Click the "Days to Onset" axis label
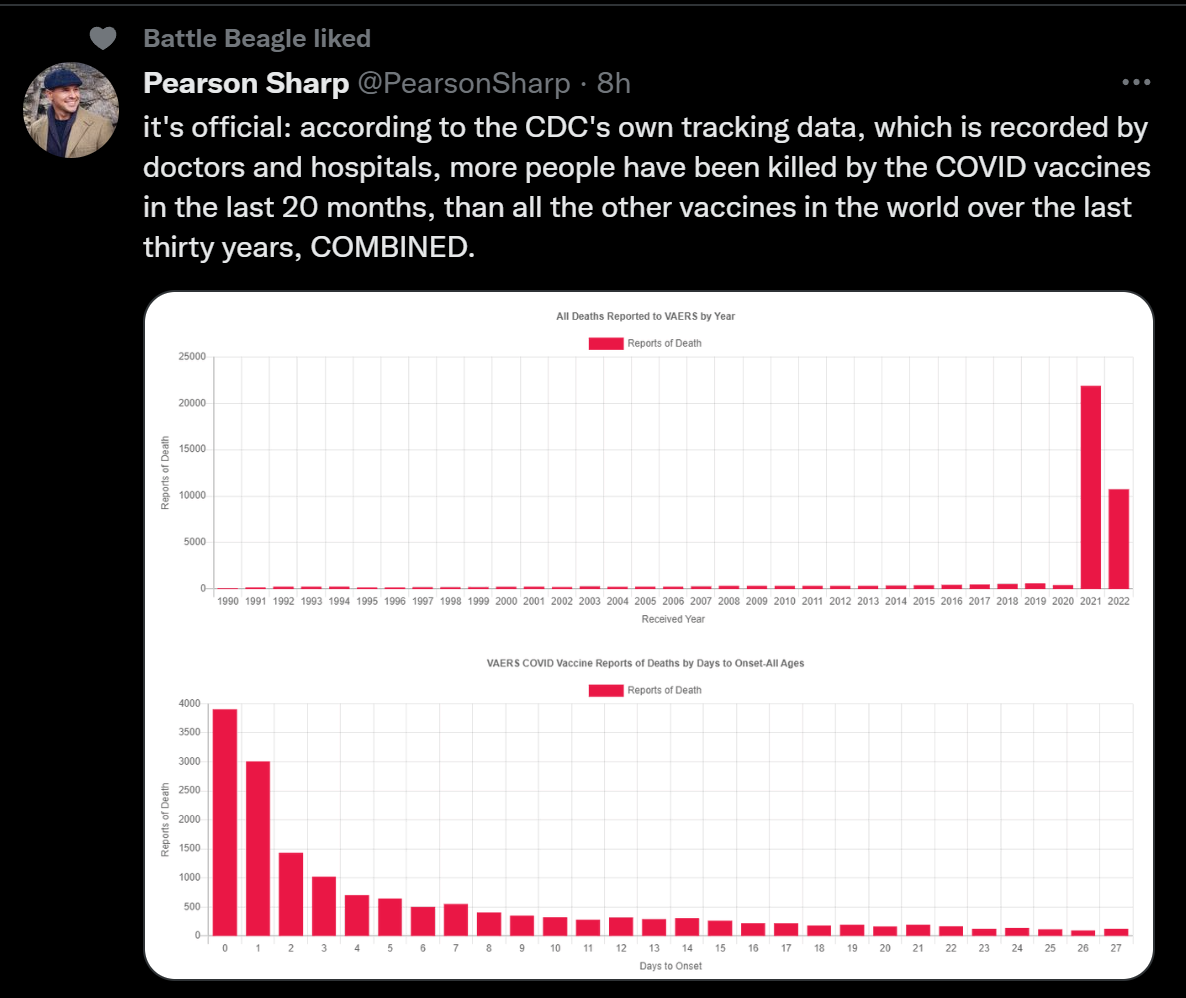The image size is (1186, 998). tap(671, 966)
